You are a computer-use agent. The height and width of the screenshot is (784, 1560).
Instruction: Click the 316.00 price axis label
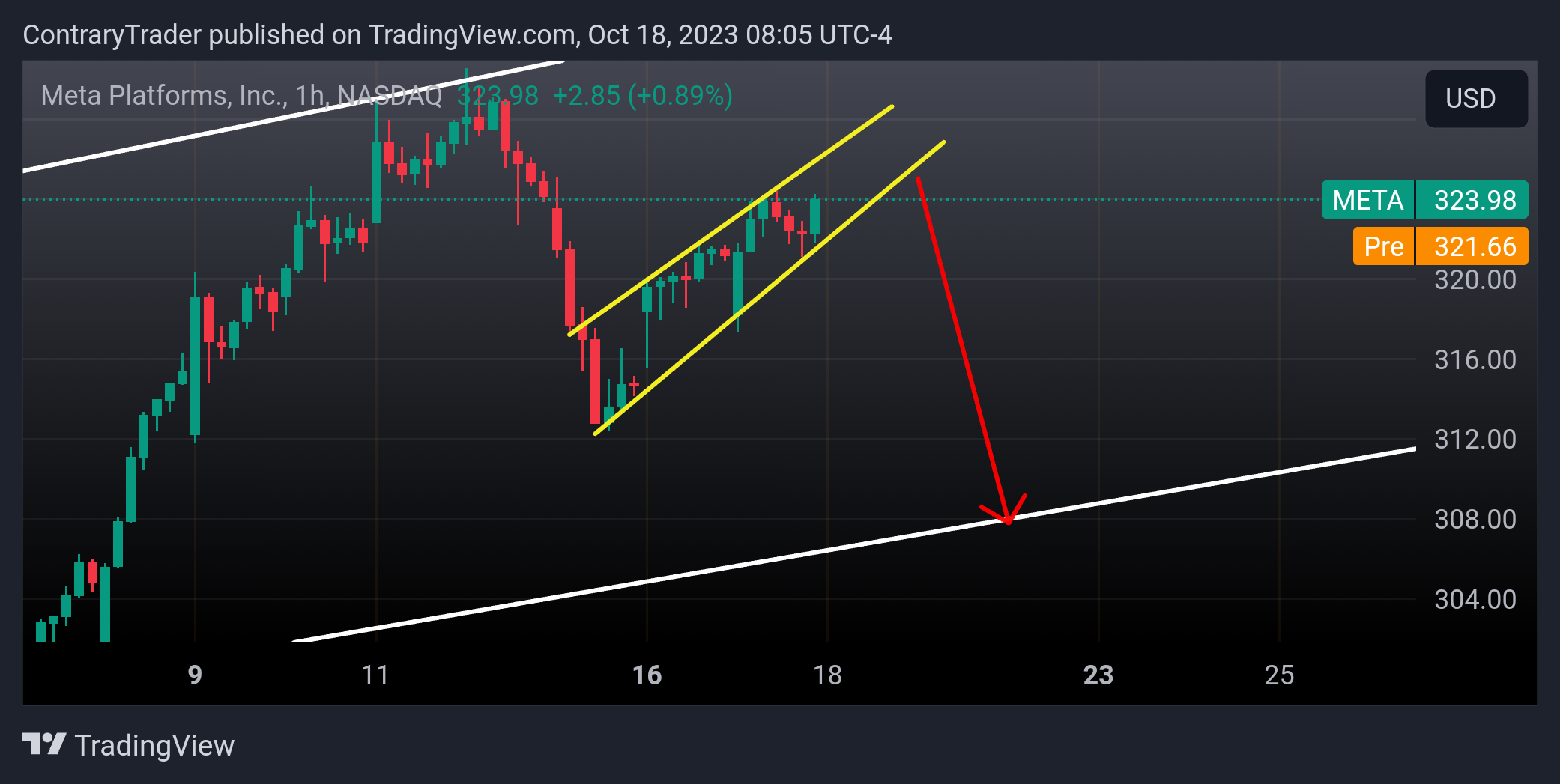(1475, 360)
